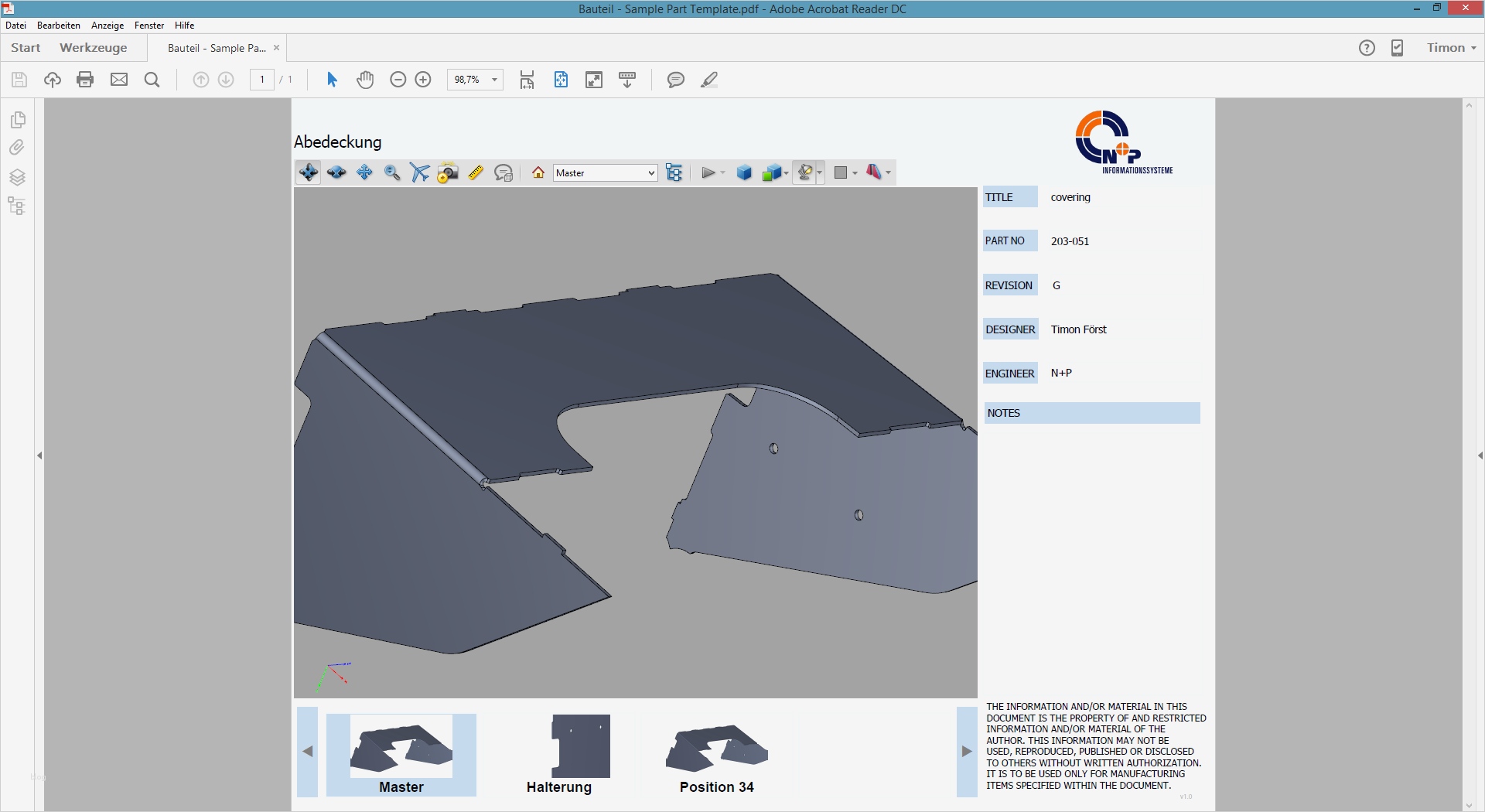Switch to the Werkzeuge tab

tap(93, 48)
